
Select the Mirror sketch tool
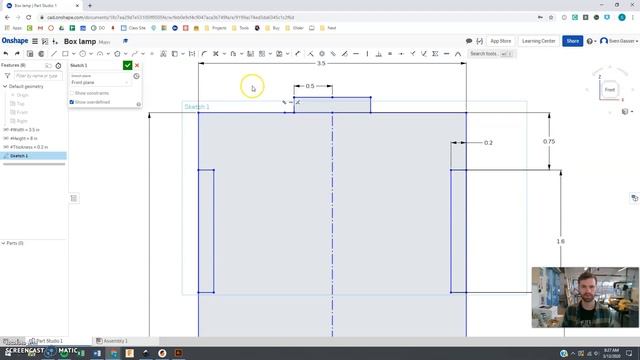251,53
